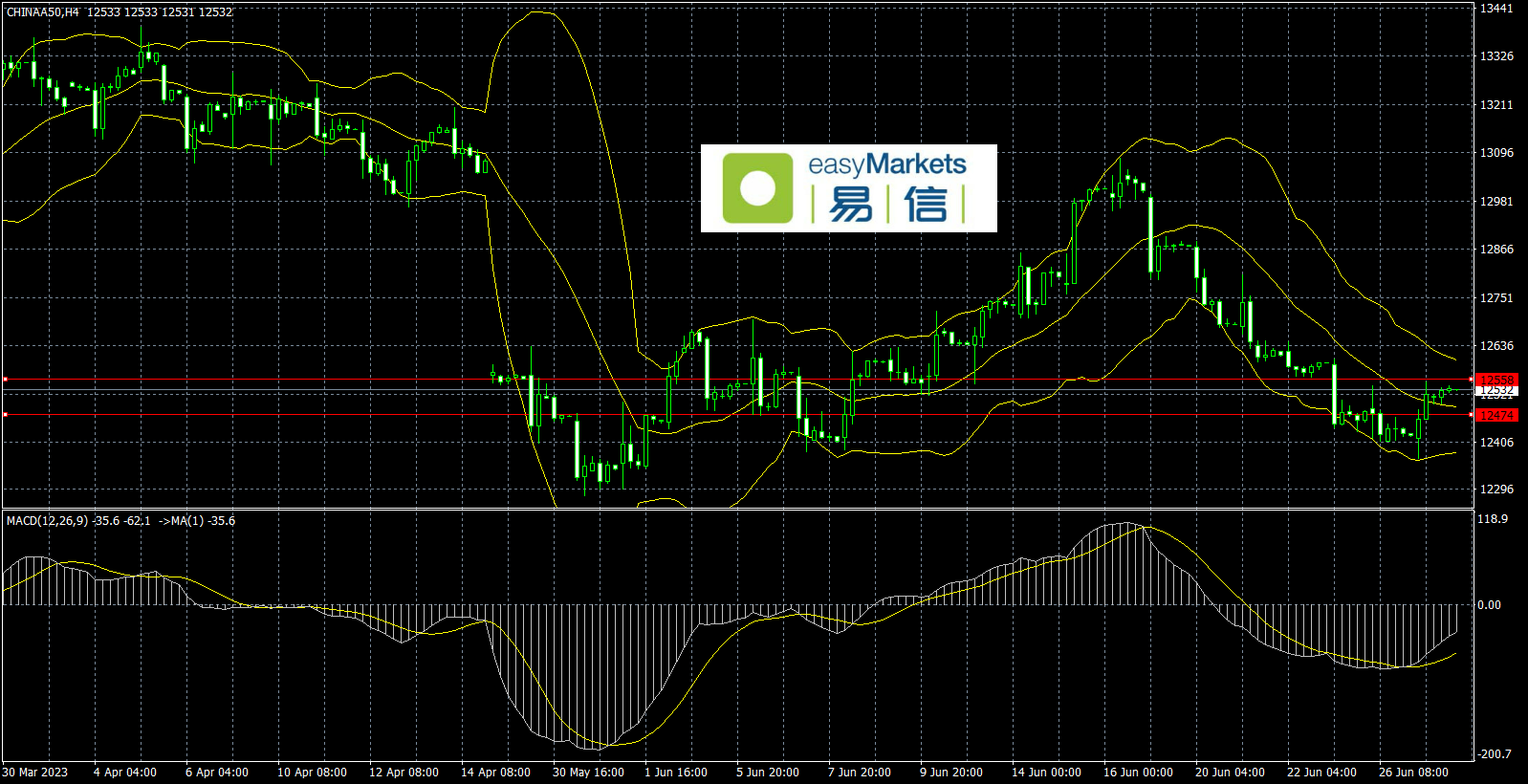1528x784 pixels.
Task: Click the 12751 price axis label
Action: tap(1496, 298)
